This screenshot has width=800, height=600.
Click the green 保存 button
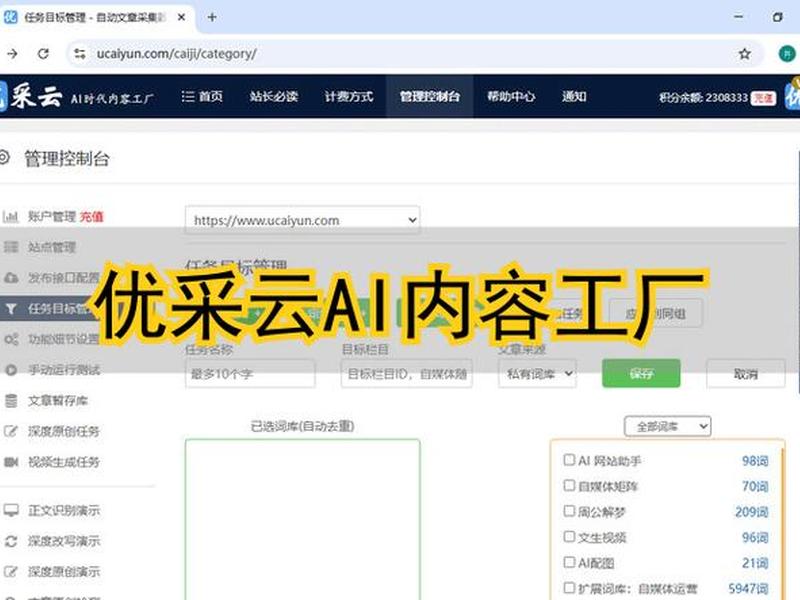coord(641,373)
